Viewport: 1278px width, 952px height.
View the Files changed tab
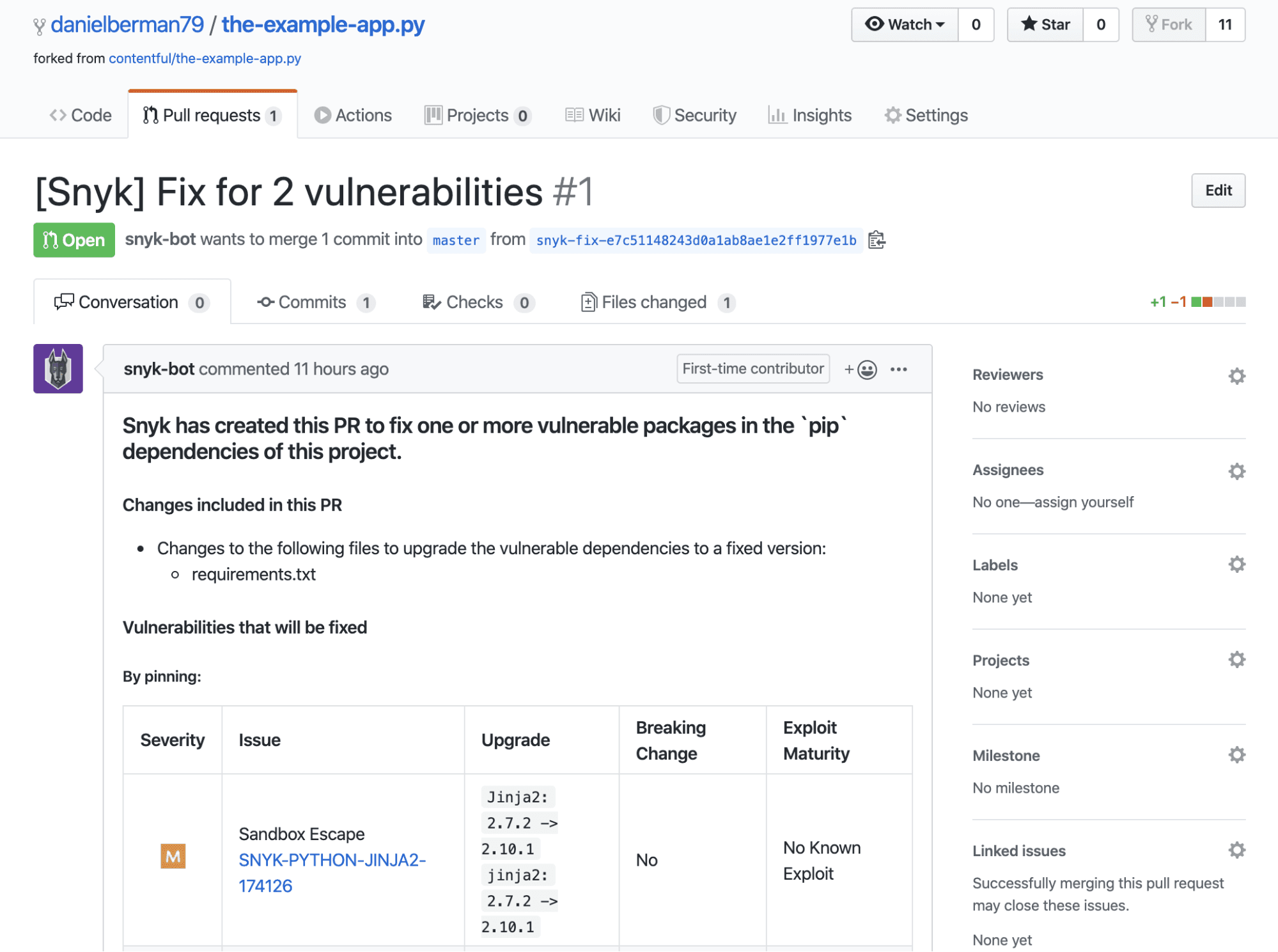click(x=658, y=302)
